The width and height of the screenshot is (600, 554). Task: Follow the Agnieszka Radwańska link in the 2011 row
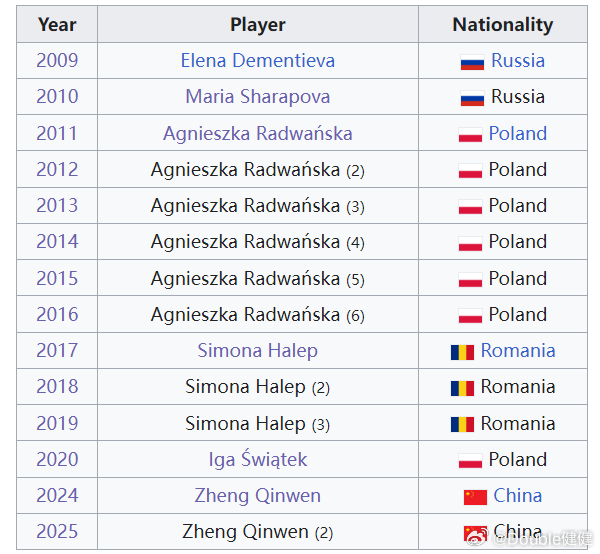point(258,134)
